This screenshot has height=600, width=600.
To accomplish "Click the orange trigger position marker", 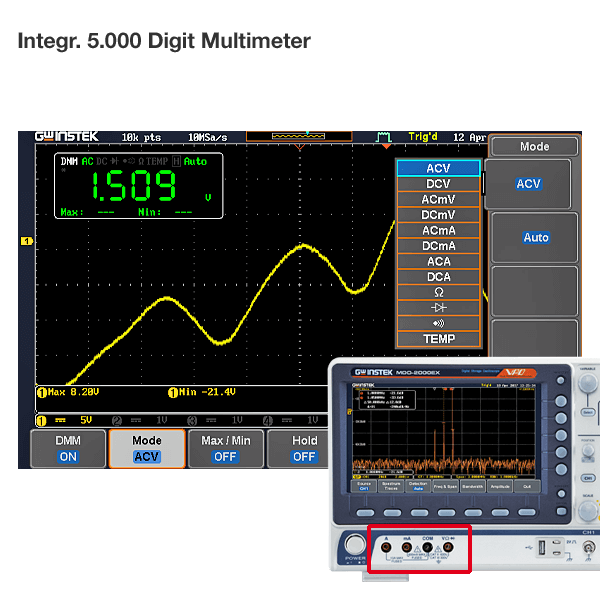I will 298,147.
